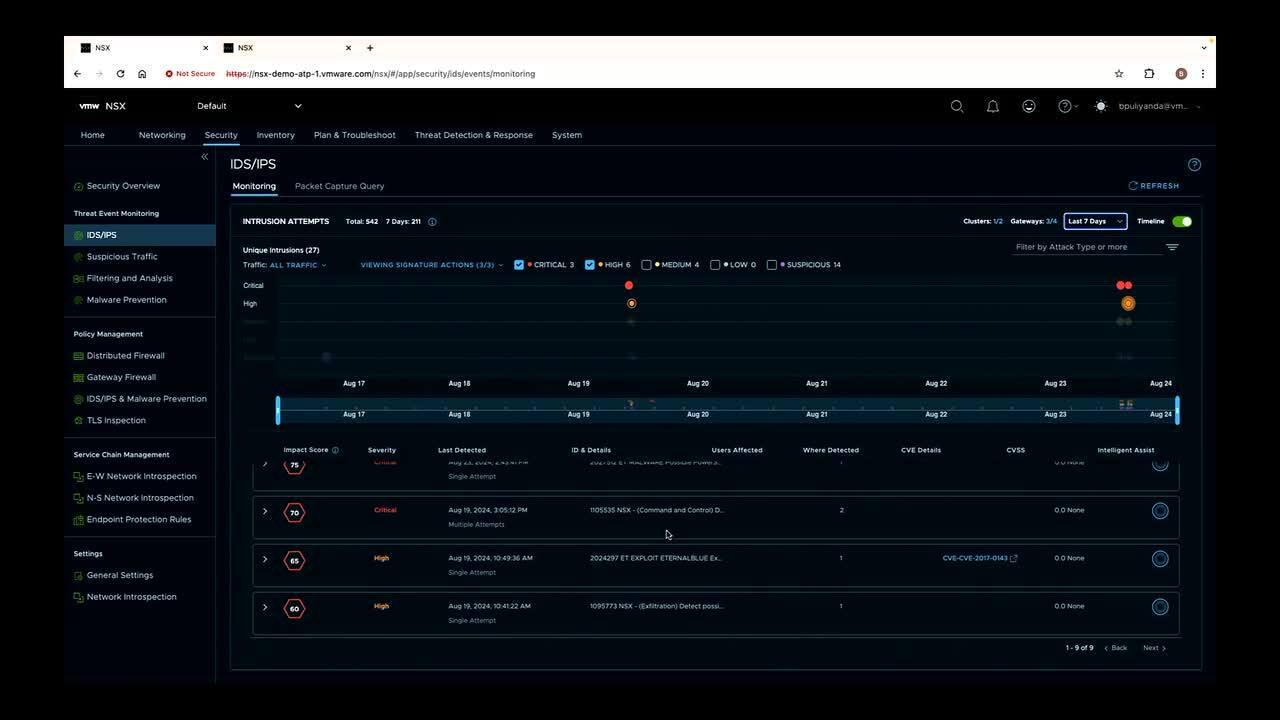Image resolution: width=1280 pixels, height=720 pixels.
Task: Open the Threat Detection & Response menu
Action: [x=473, y=135]
